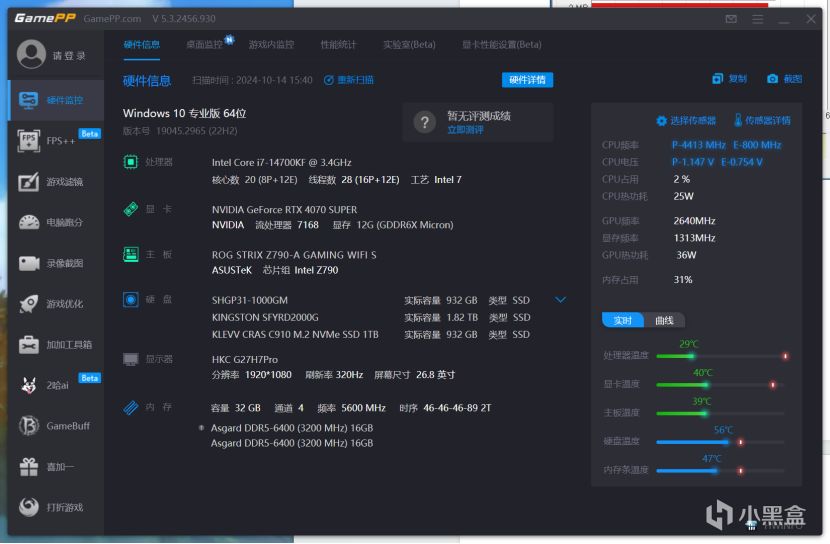The height and width of the screenshot is (544, 830).
Task: Click the 处理器 CPU chip icon
Action: 131,161
